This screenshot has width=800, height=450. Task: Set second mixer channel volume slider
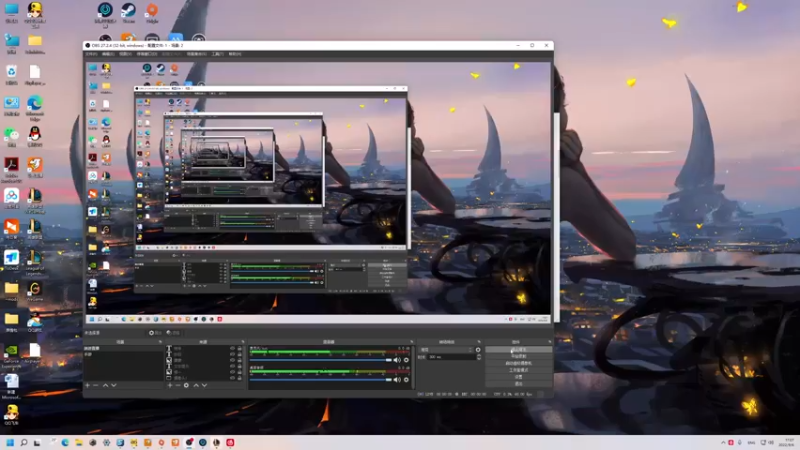click(x=321, y=380)
